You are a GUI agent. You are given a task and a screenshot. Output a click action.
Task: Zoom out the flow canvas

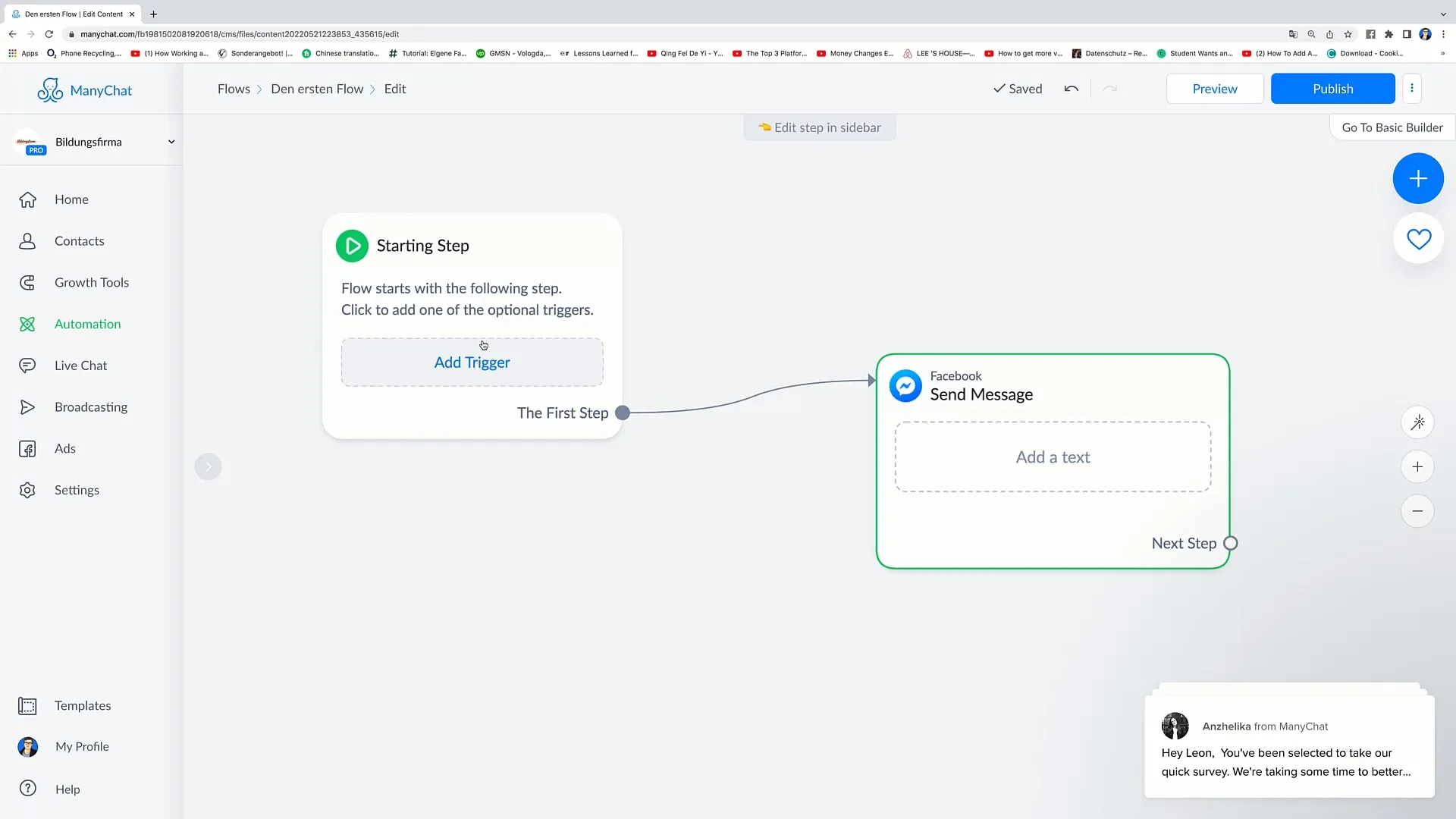click(1417, 511)
